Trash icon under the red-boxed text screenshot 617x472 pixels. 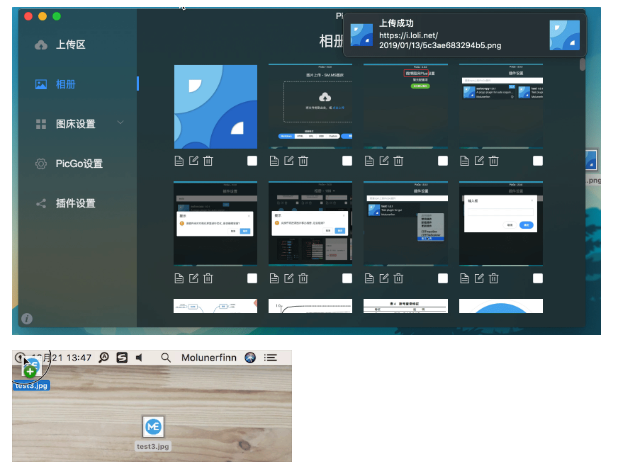(x=398, y=161)
